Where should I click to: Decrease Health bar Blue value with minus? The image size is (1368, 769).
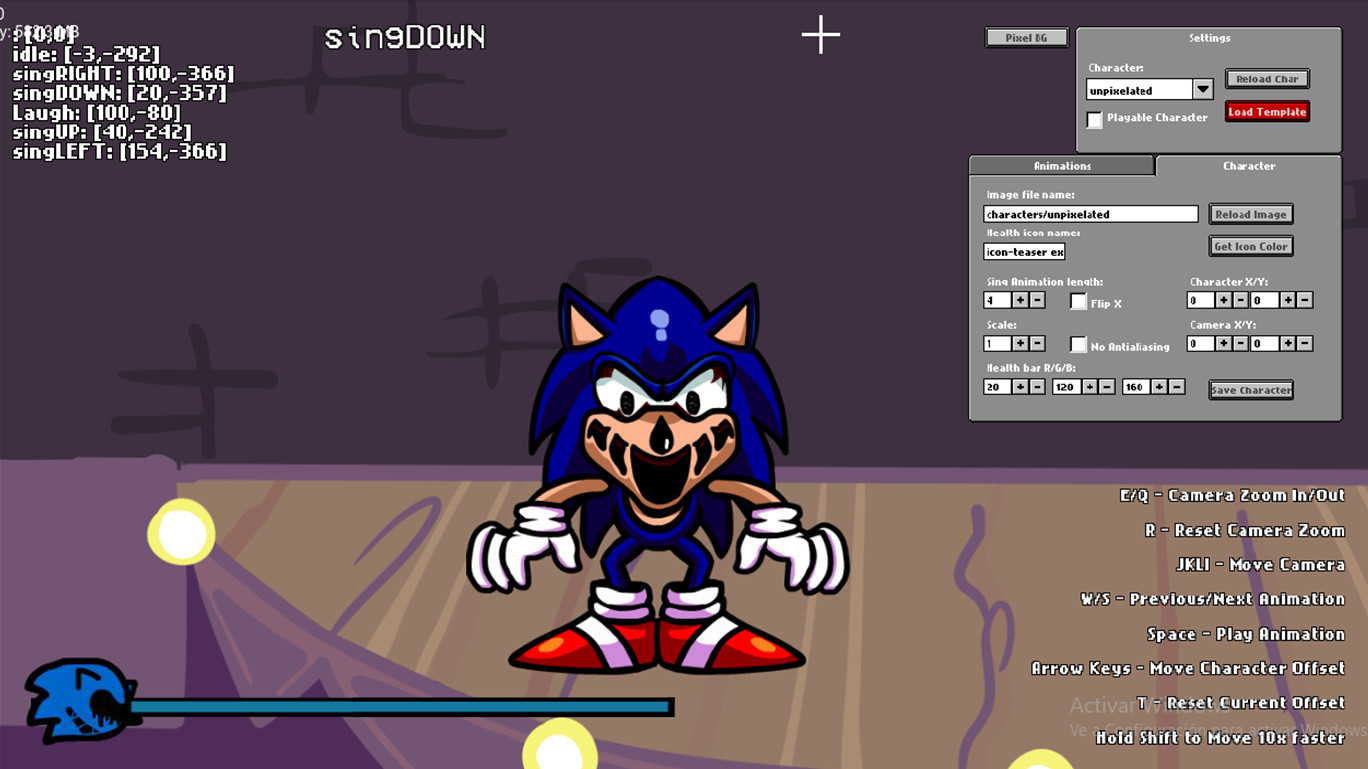(x=1177, y=387)
